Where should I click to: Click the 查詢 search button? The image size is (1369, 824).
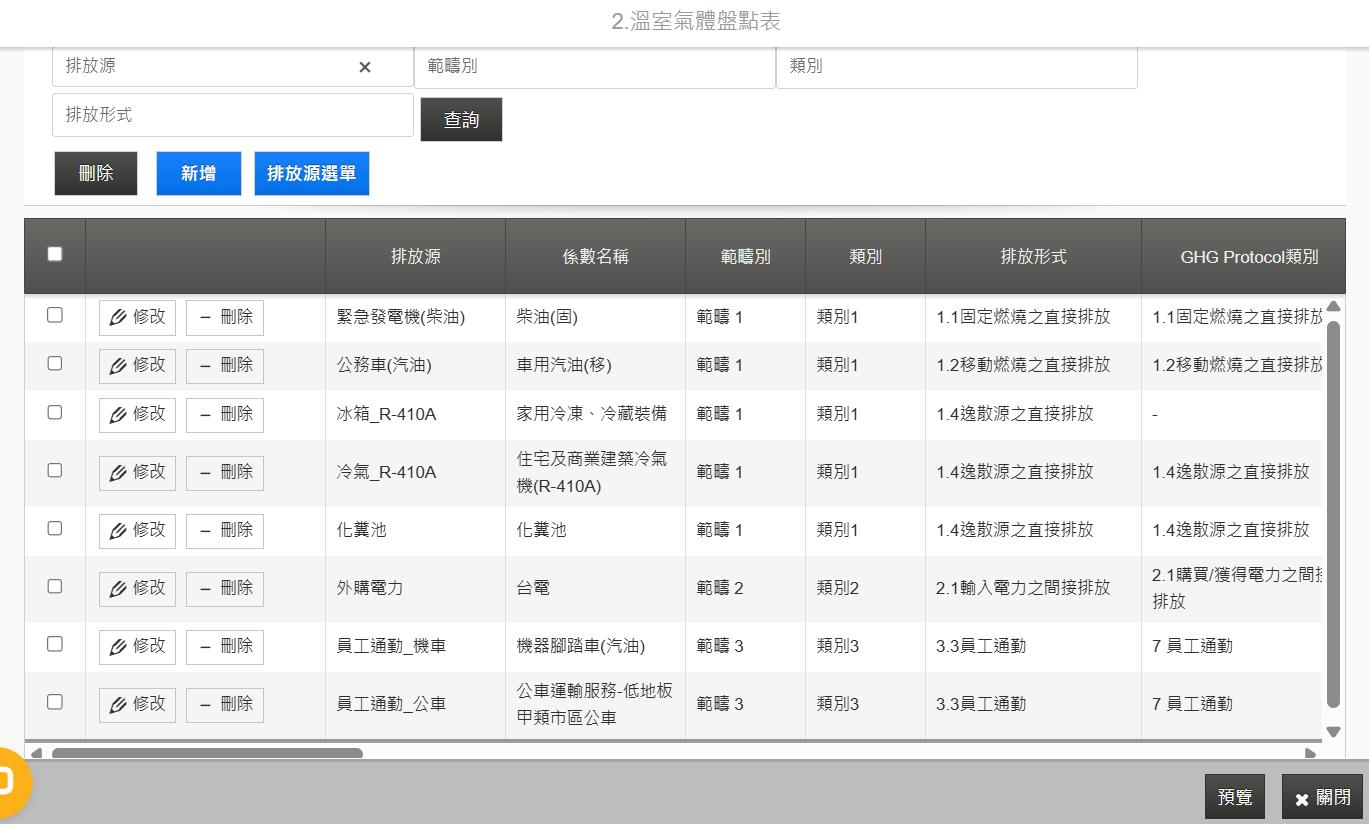pos(461,120)
